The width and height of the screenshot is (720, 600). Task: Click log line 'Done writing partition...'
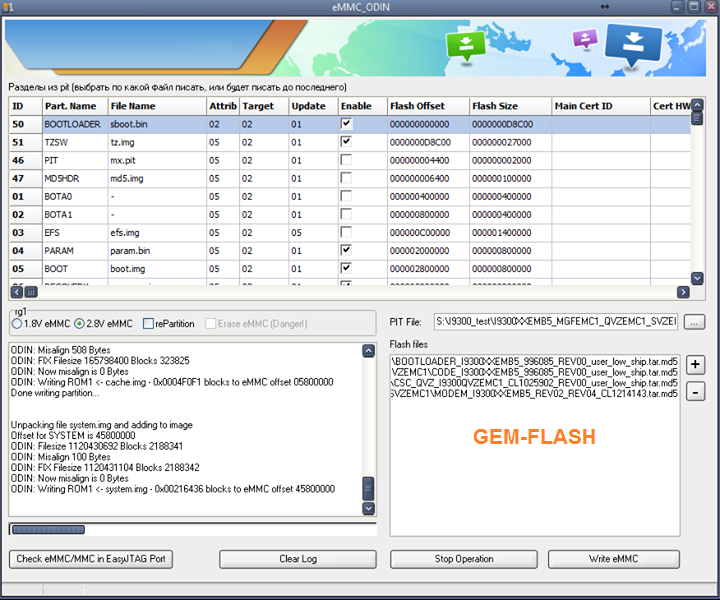(x=55, y=393)
